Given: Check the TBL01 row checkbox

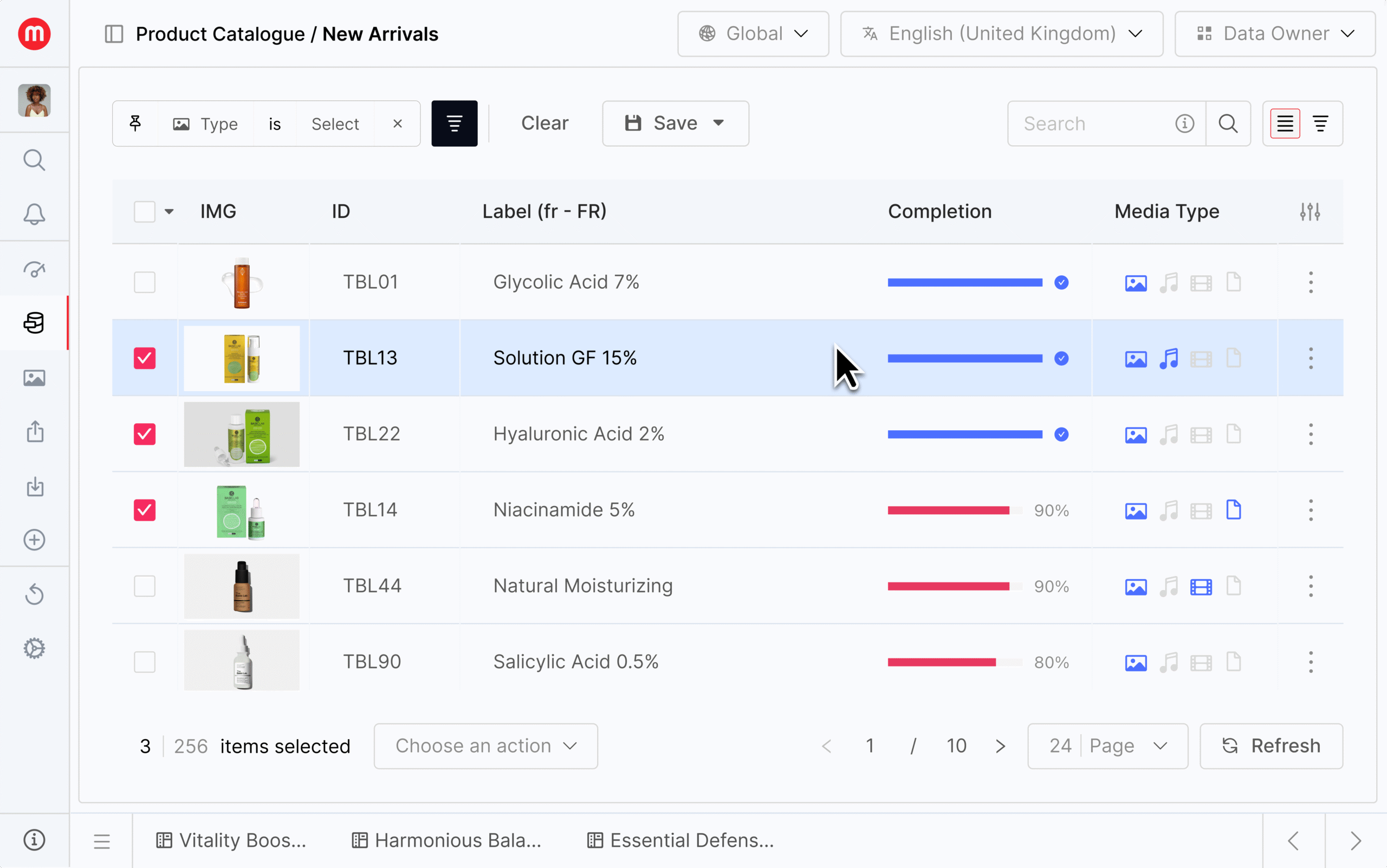Looking at the screenshot, I should point(145,282).
